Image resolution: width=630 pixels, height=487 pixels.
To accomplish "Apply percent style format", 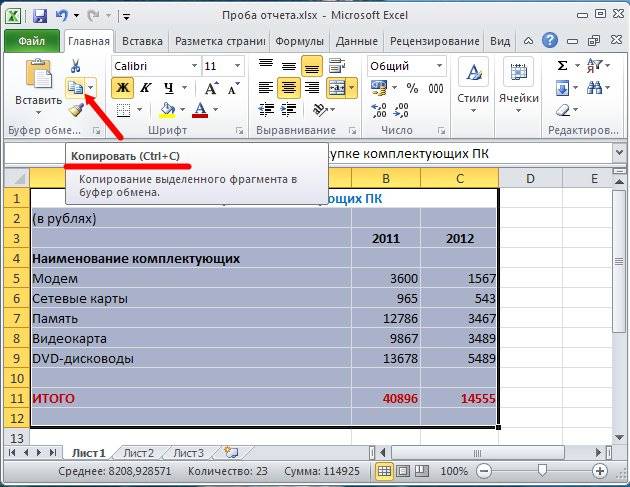I will pyautogui.click(x=412, y=88).
